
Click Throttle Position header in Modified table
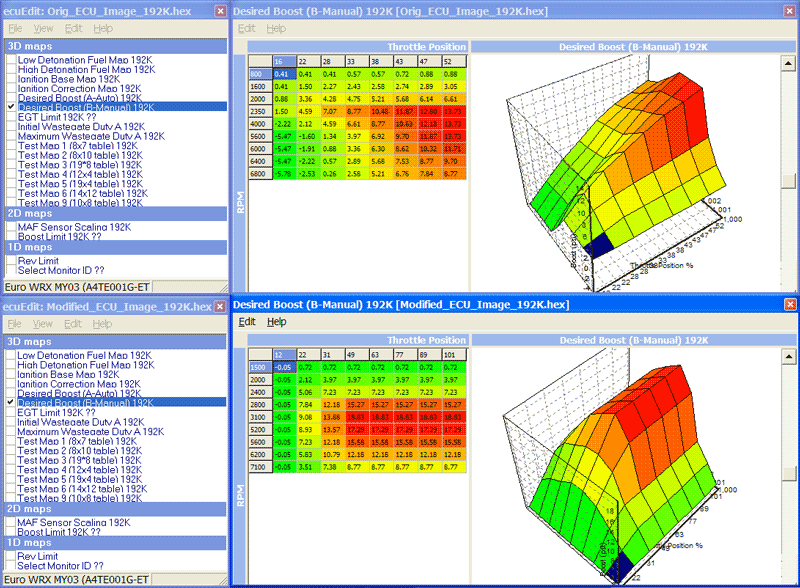point(357,340)
